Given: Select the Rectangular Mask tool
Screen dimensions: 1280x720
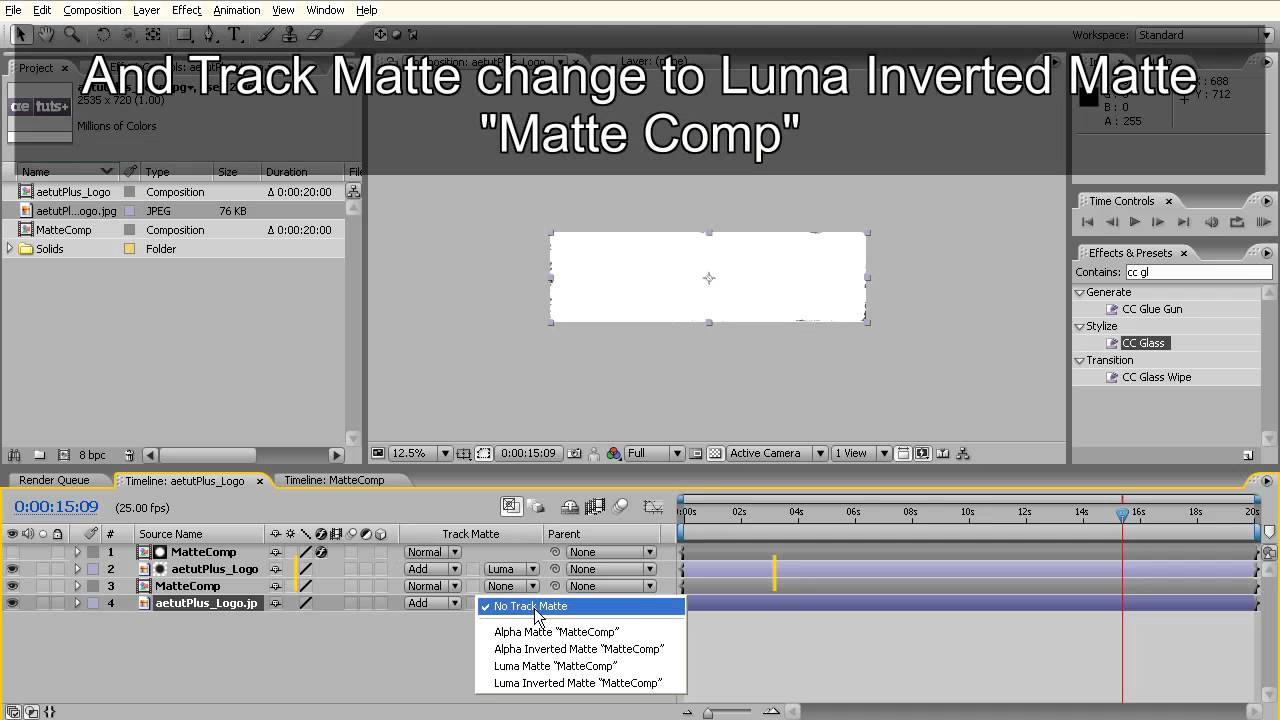Looking at the screenshot, I should point(184,34).
